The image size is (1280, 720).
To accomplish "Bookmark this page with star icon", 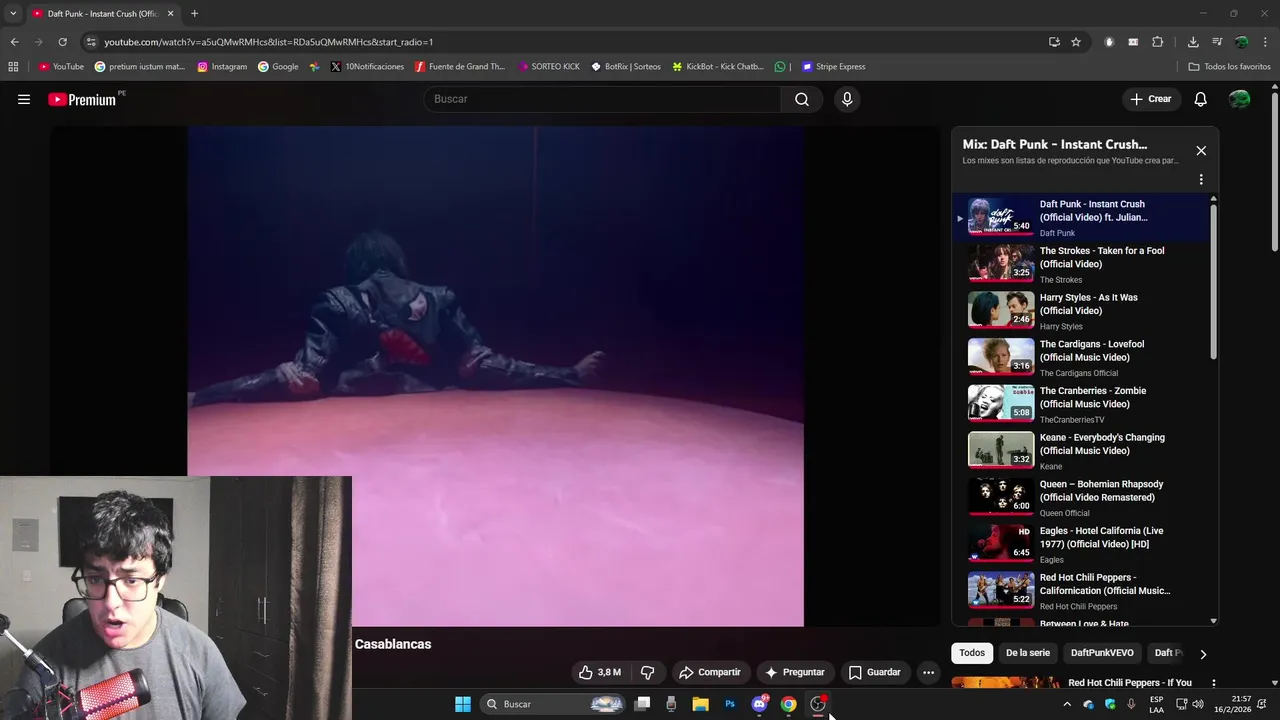I will 1076,42.
